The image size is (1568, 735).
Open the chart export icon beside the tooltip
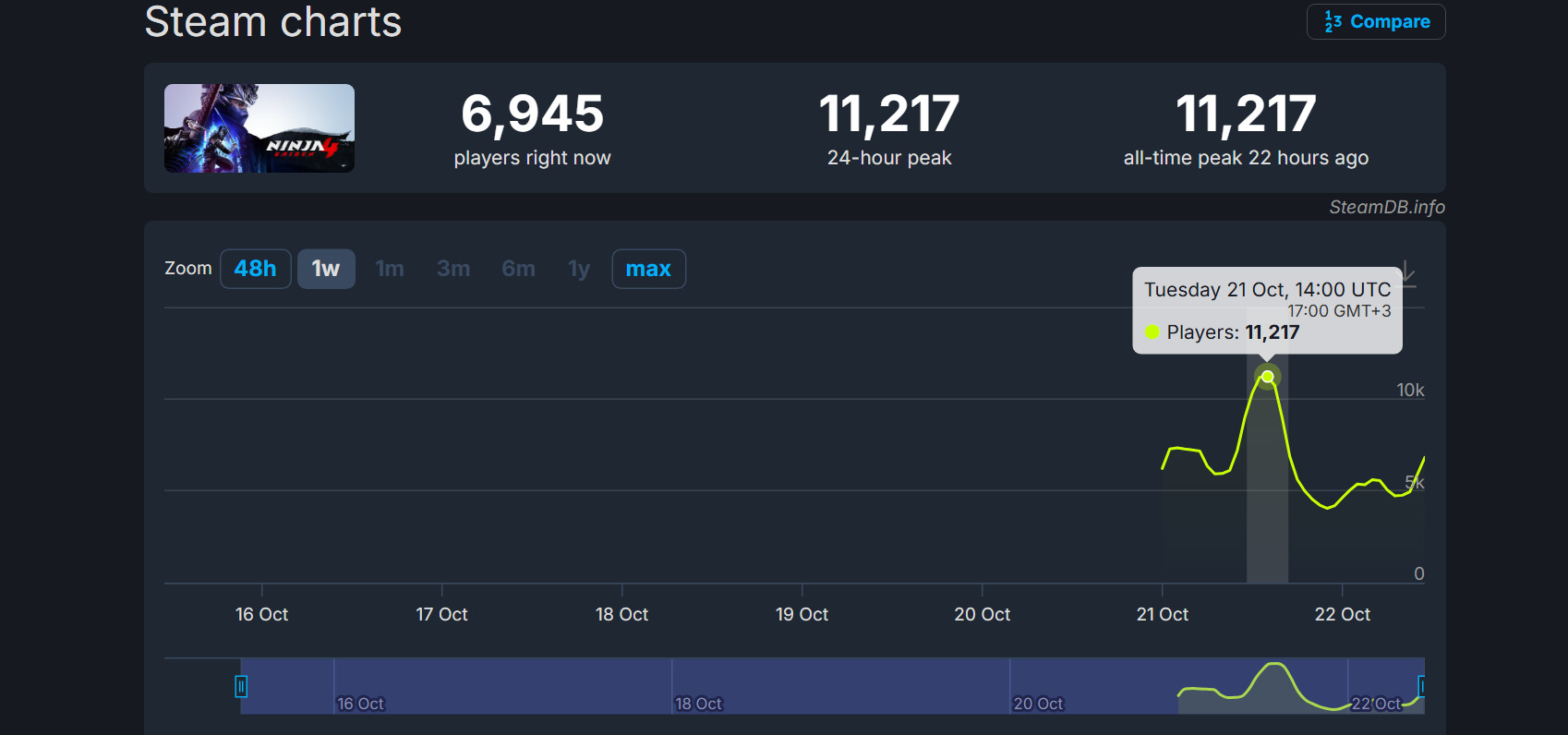[1407, 273]
